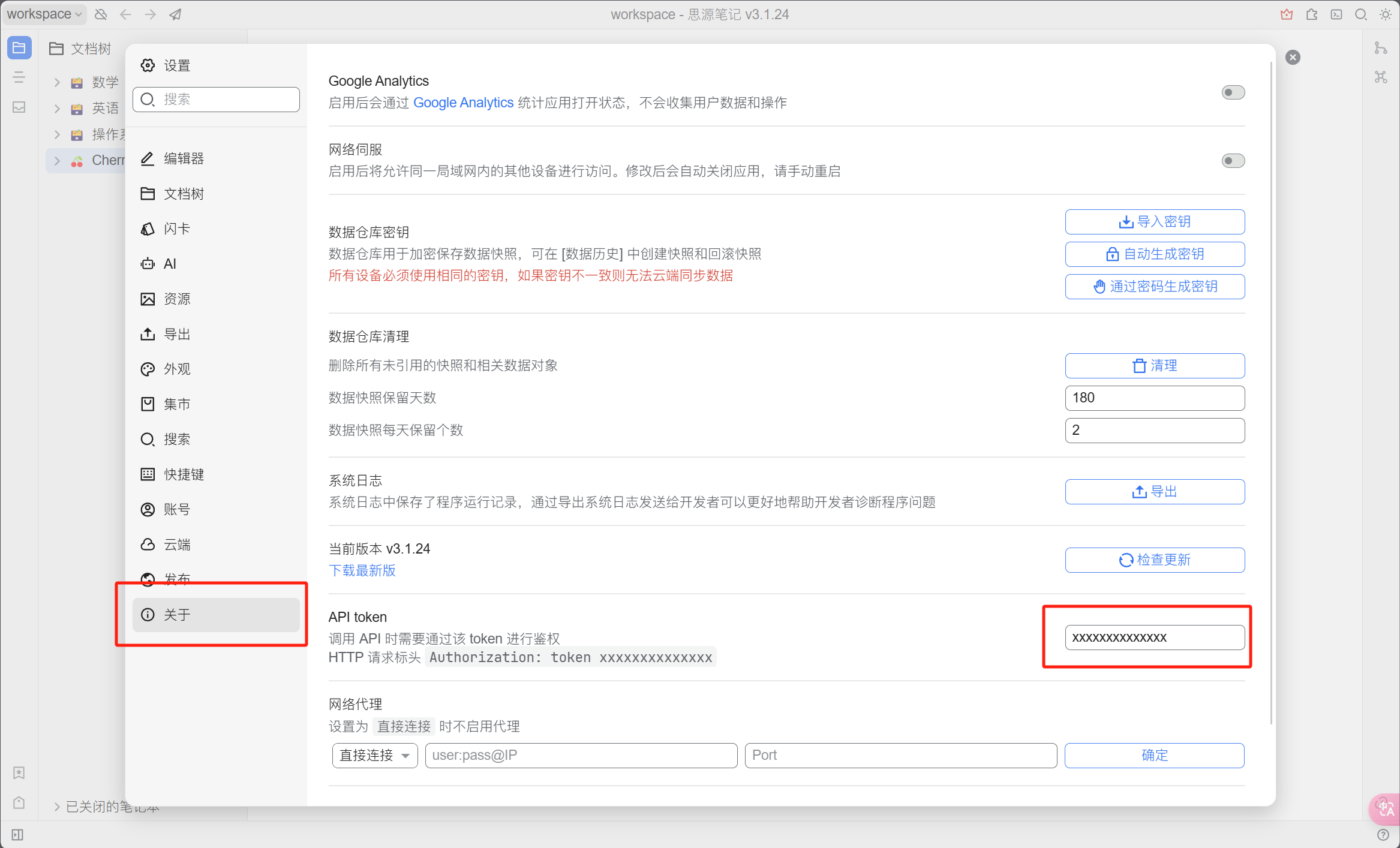Expand the 数学 notebook

point(57,82)
